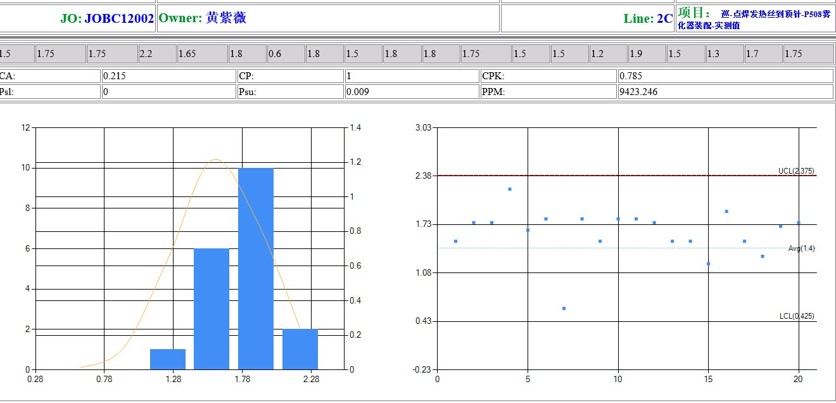Click the histogram bar with height six
The width and height of the screenshot is (836, 403).
pos(212,308)
